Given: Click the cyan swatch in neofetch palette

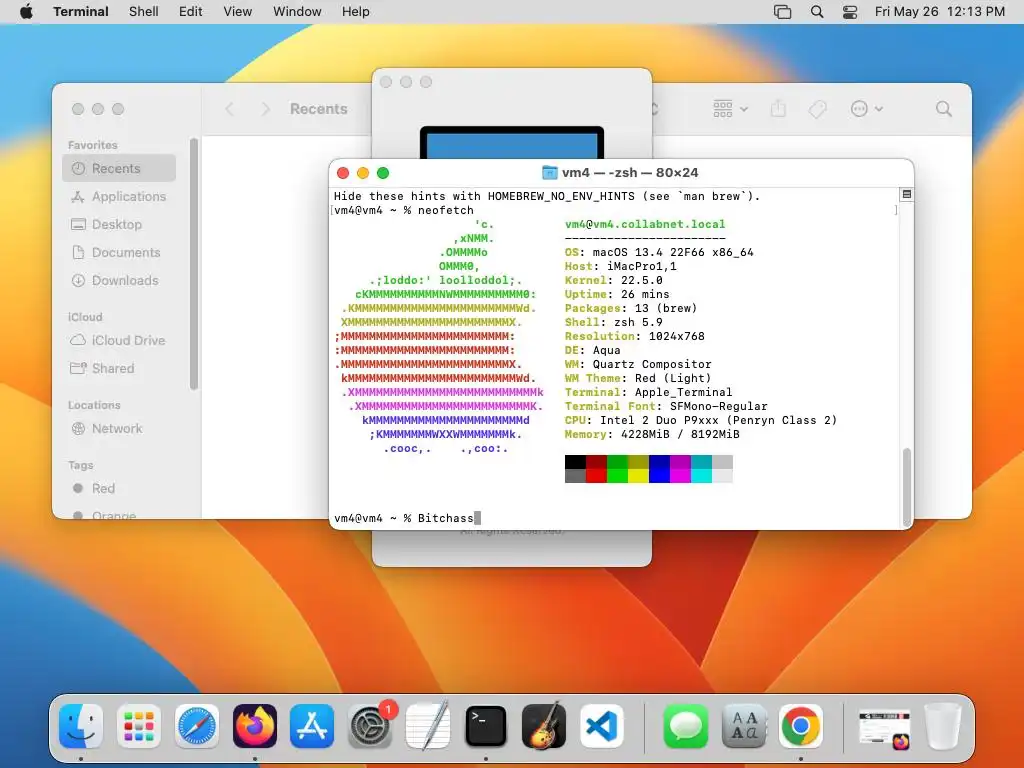Looking at the screenshot, I should [701, 476].
